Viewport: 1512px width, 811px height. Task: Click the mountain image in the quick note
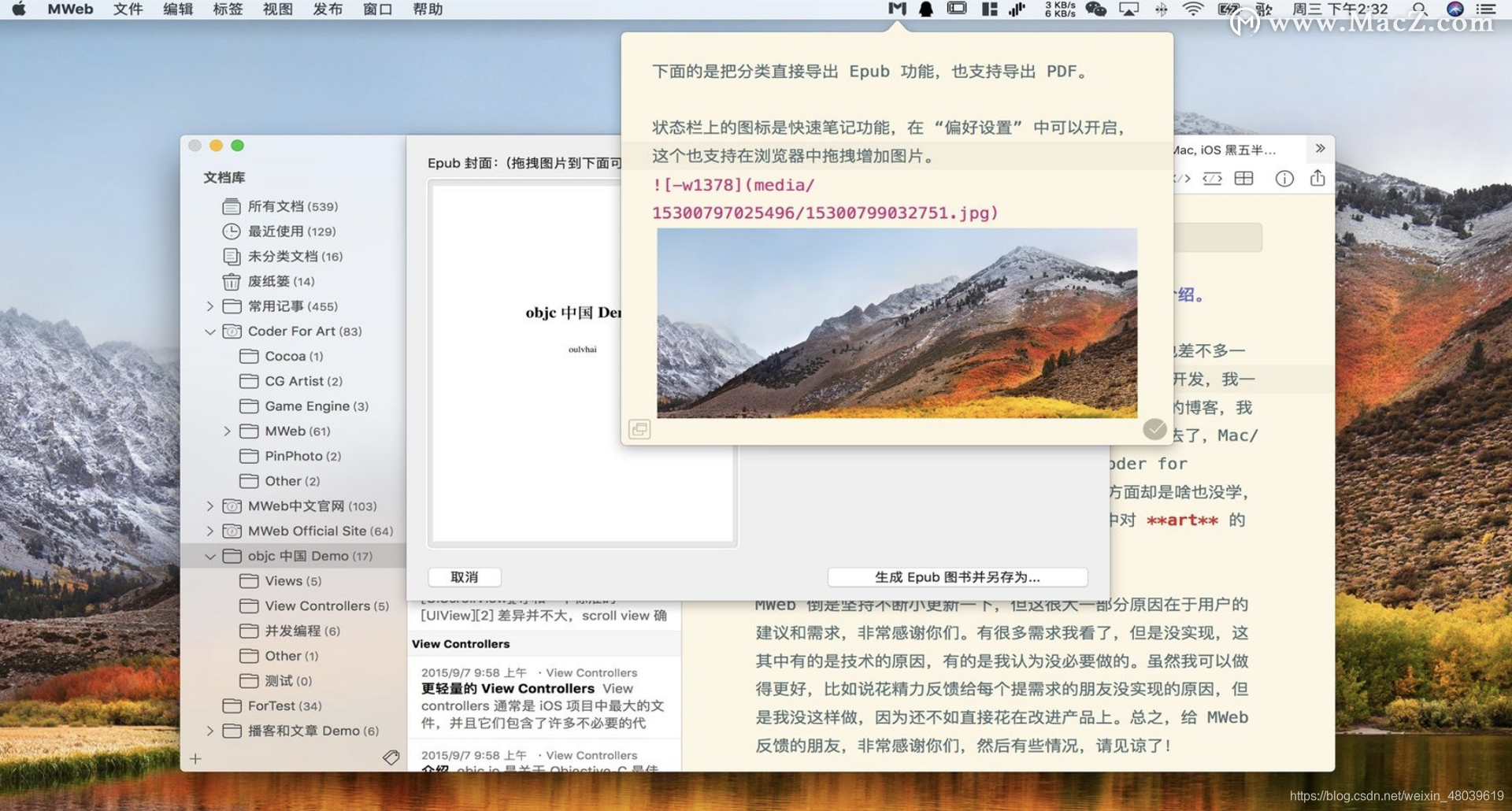(x=897, y=323)
